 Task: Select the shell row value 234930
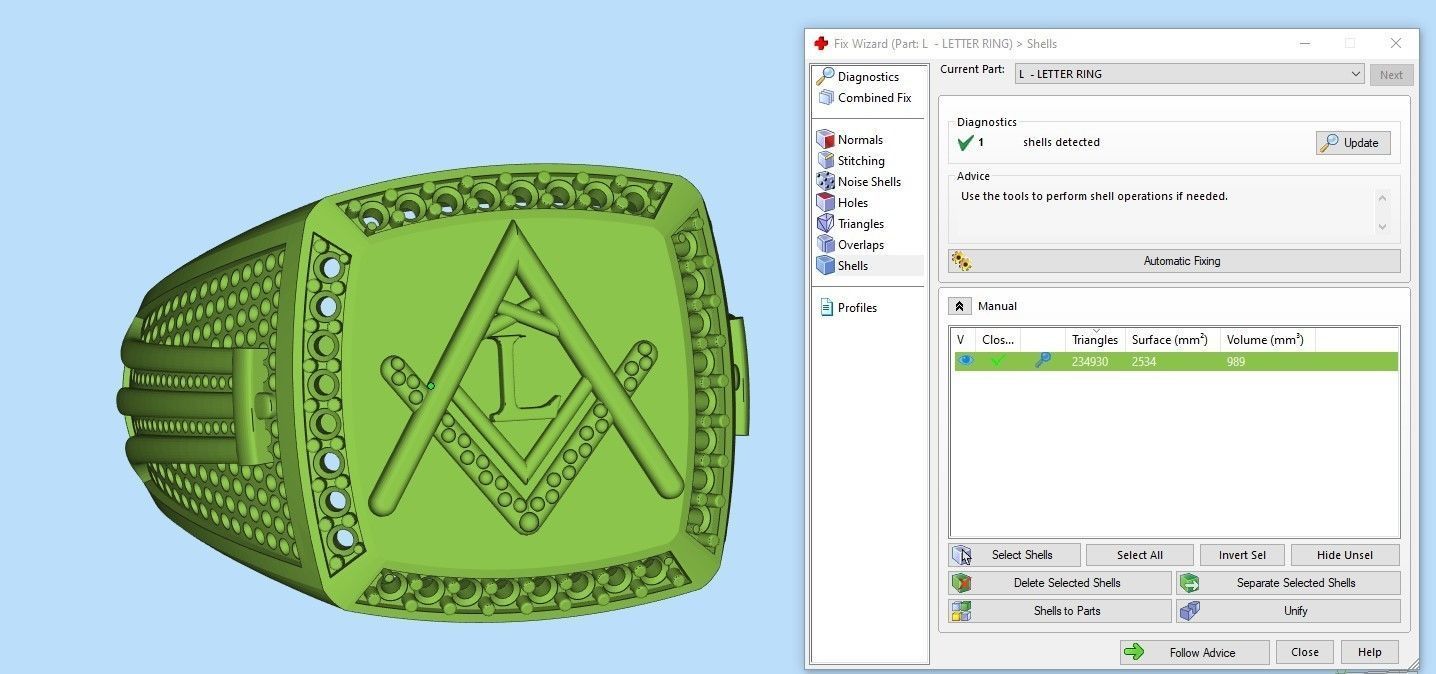(x=1089, y=362)
